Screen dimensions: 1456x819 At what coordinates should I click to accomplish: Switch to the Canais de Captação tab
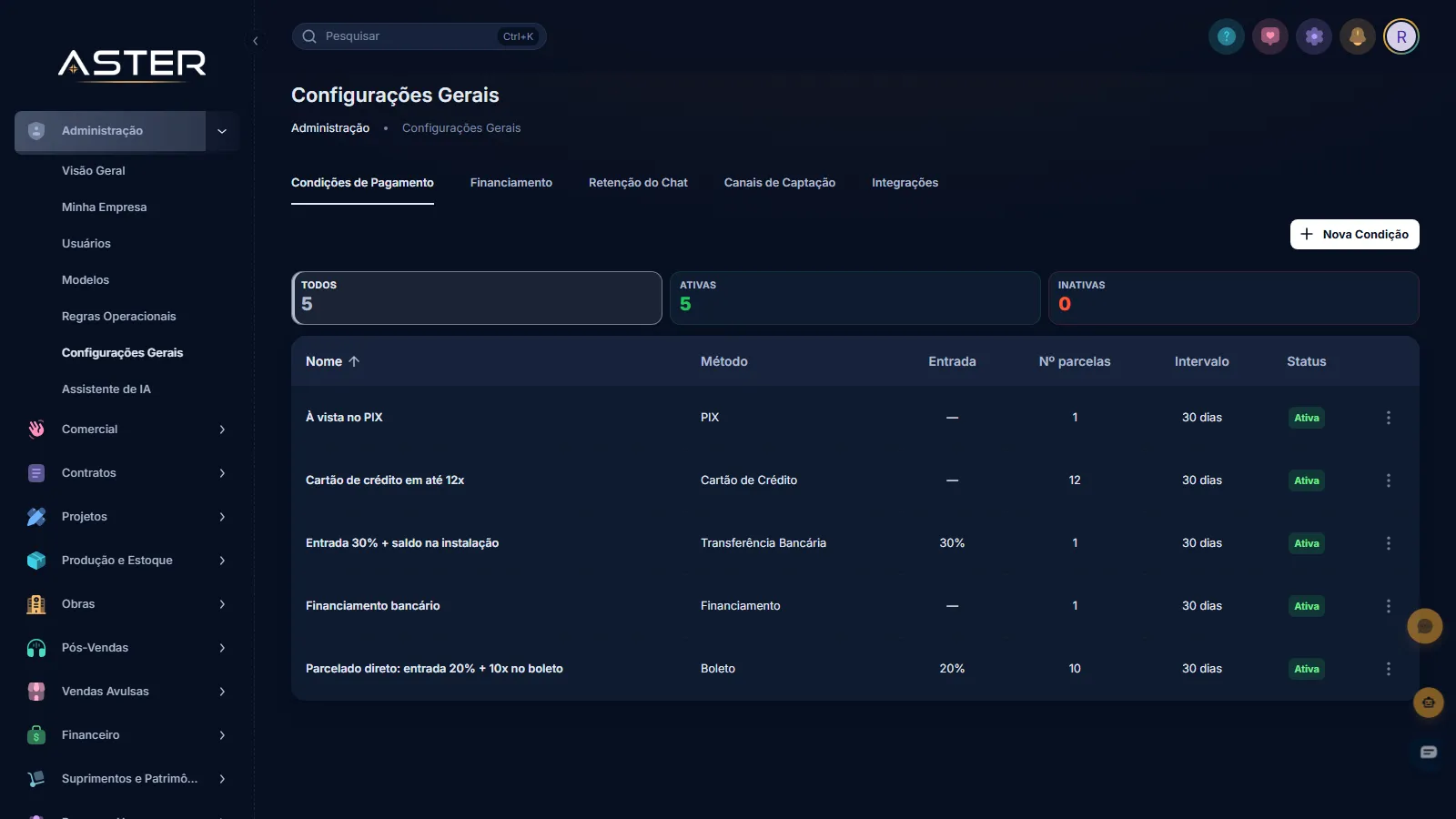[780, 183]
